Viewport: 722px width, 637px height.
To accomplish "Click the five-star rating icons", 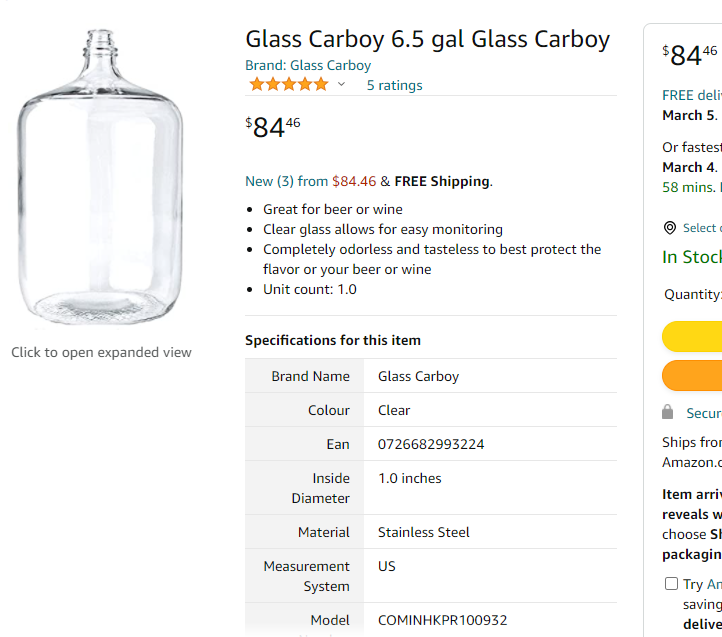I will click(289, 85).
